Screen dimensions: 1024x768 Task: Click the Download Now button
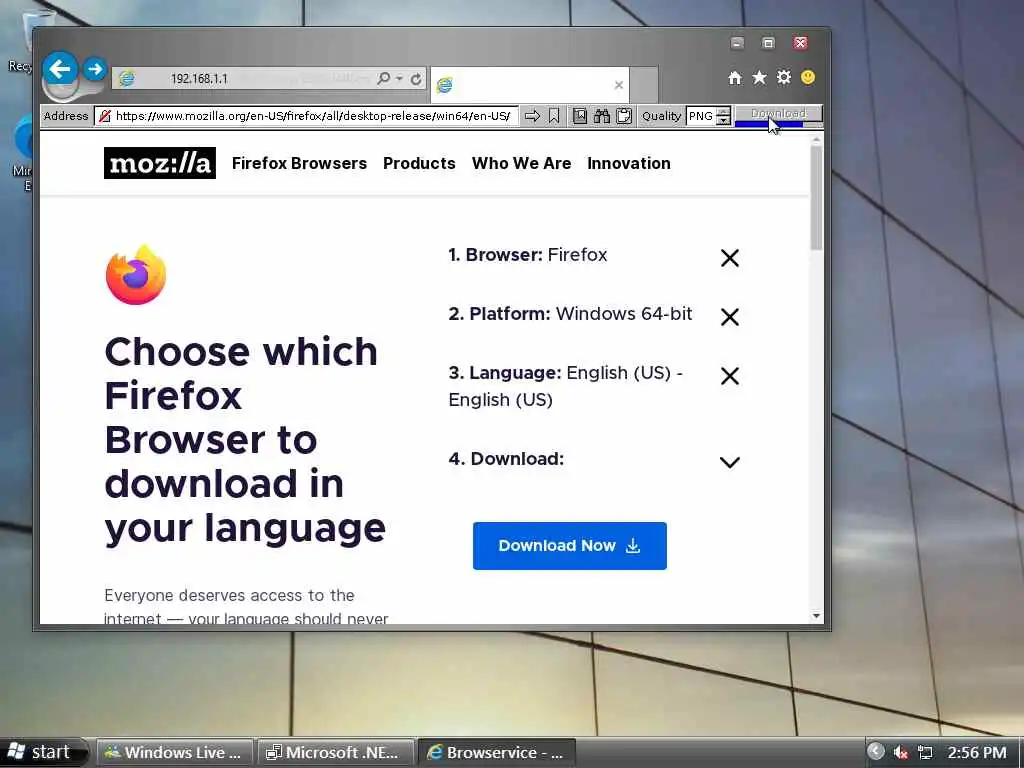pos(569,546)
